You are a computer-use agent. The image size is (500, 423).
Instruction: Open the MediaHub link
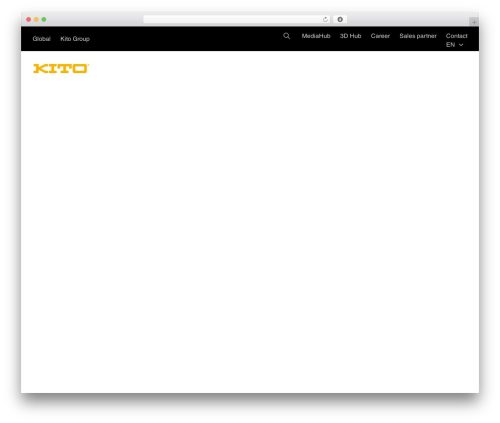tap(316, 36)
